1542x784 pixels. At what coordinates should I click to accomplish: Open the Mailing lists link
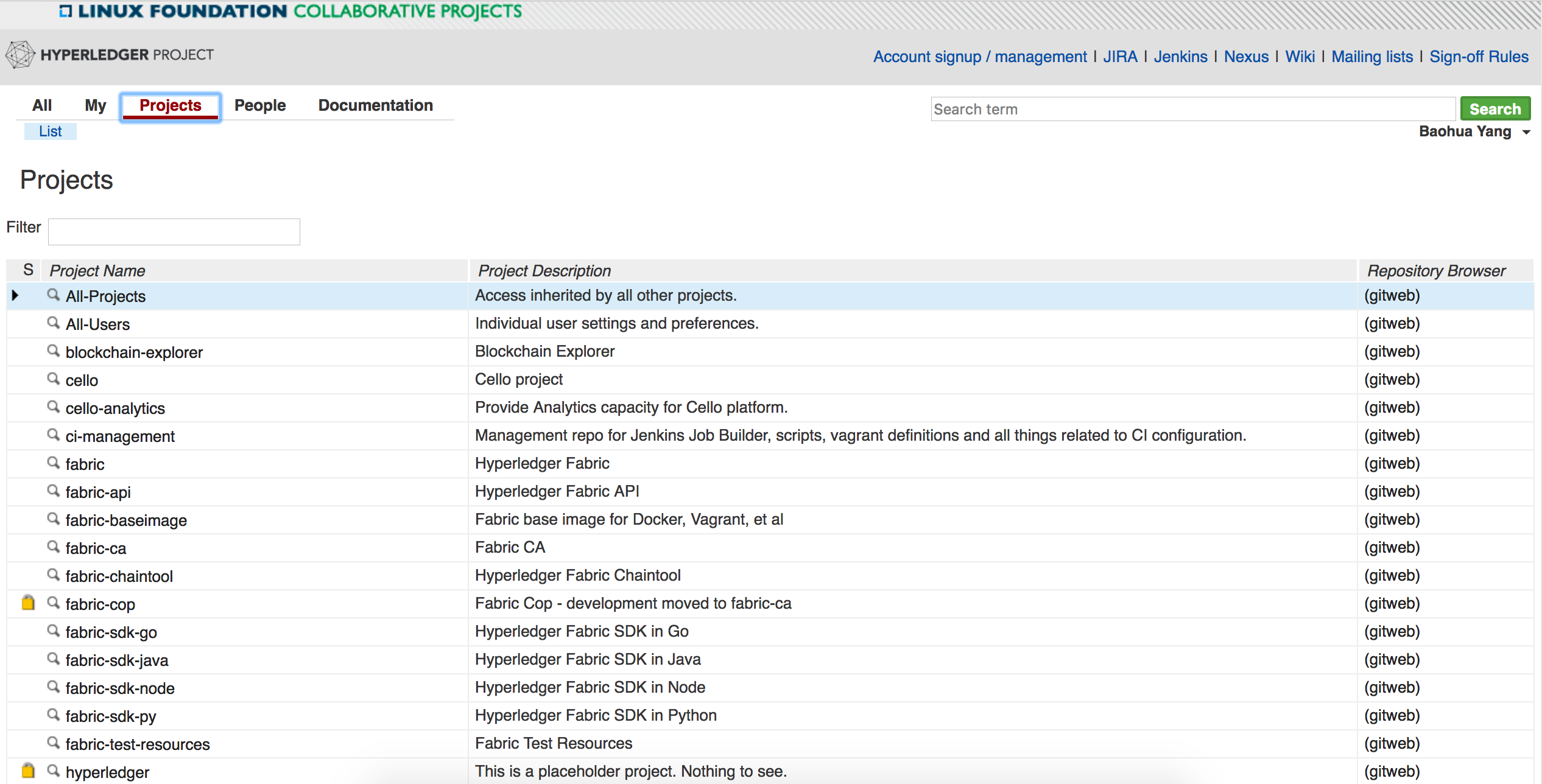(x=1372, y=57)
